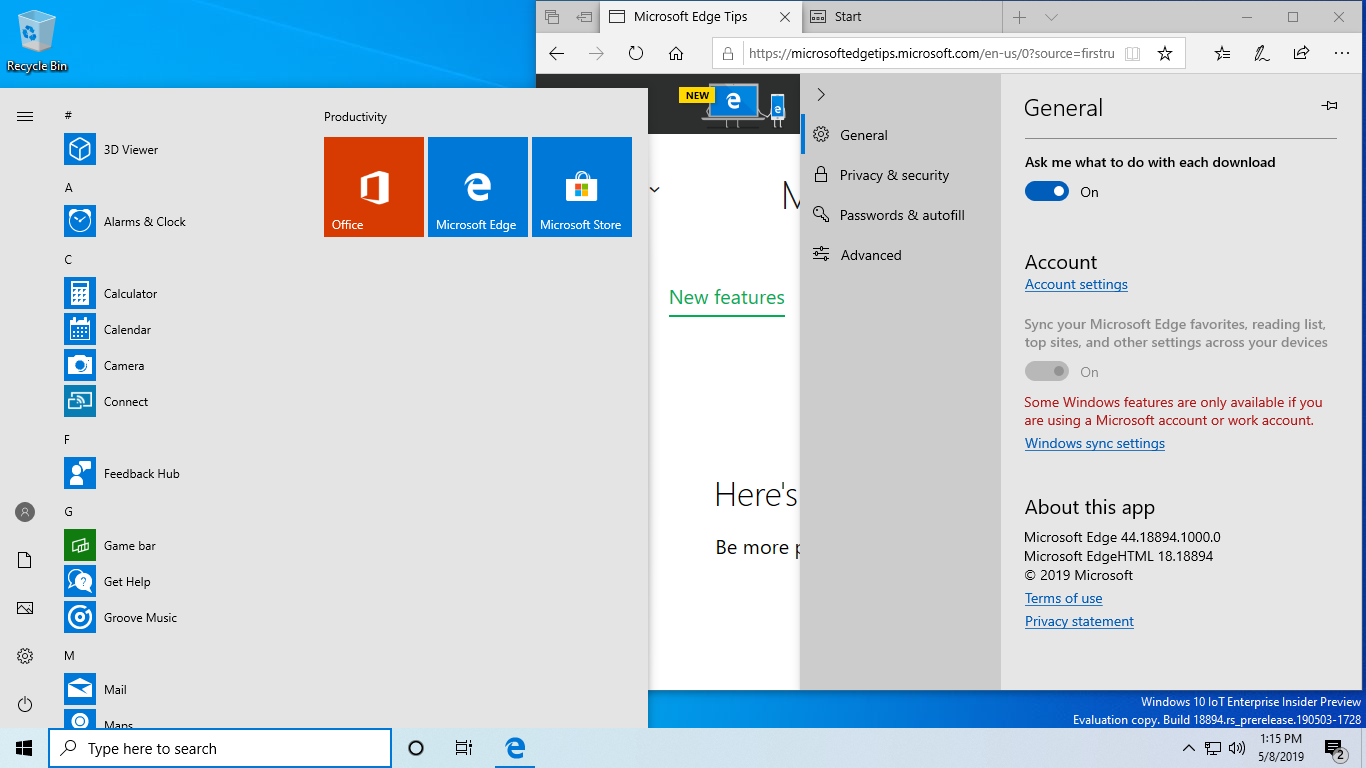Open a new tab in Edge
This screenshot has height=768, width=1366.
(x=1019, y=17)
